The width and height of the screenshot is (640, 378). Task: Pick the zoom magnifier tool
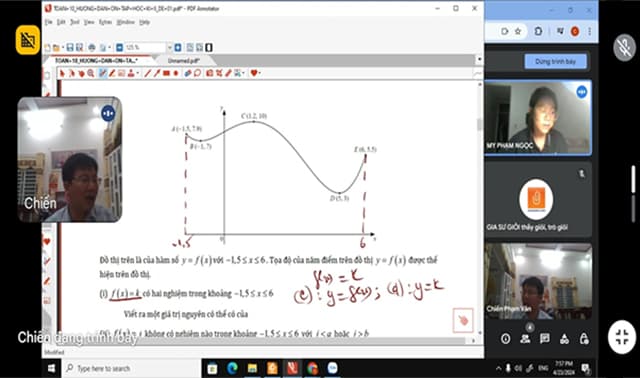coord(91,73)
